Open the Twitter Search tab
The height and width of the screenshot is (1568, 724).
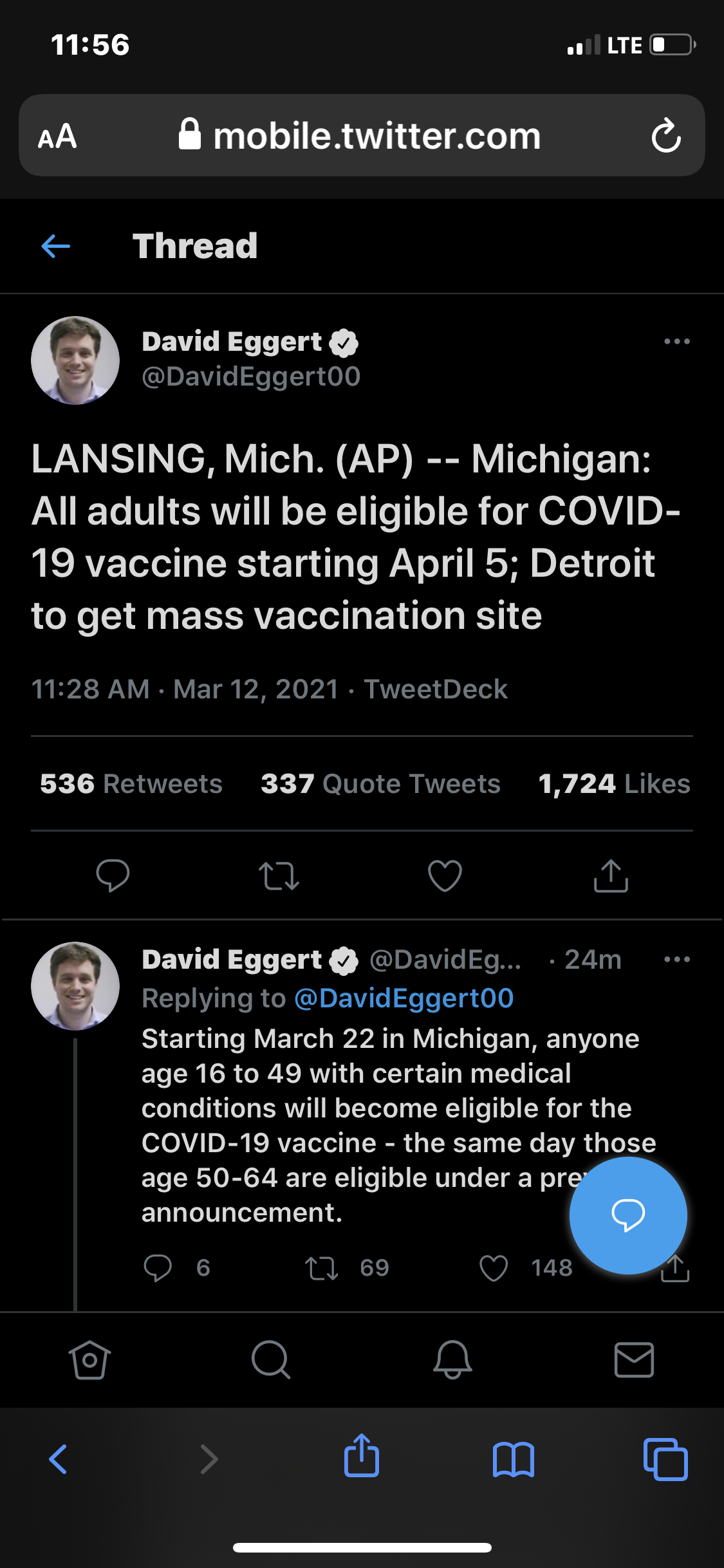pos(271,1359)
